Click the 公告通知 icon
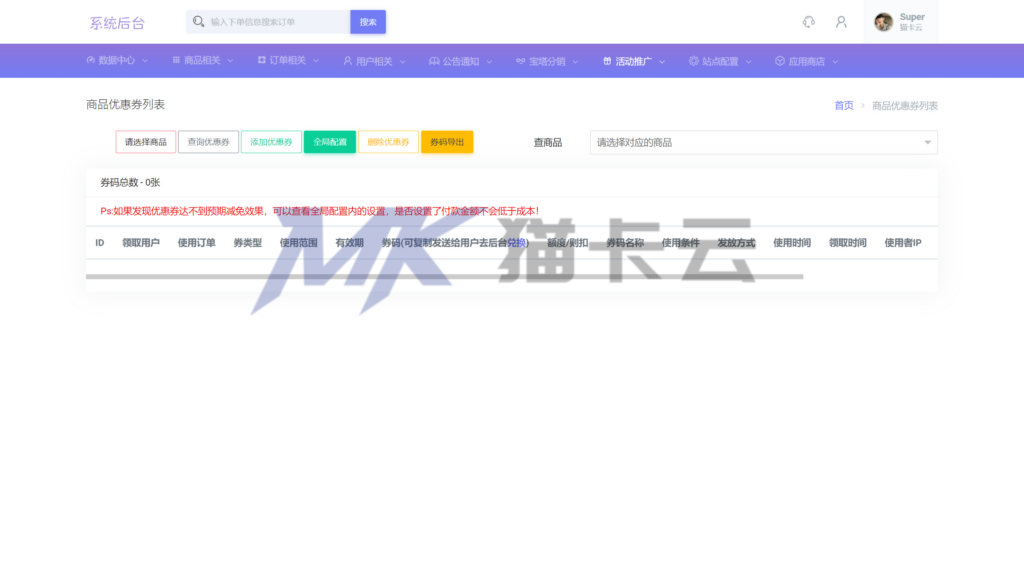1024x583 pixels. (434, 61)
